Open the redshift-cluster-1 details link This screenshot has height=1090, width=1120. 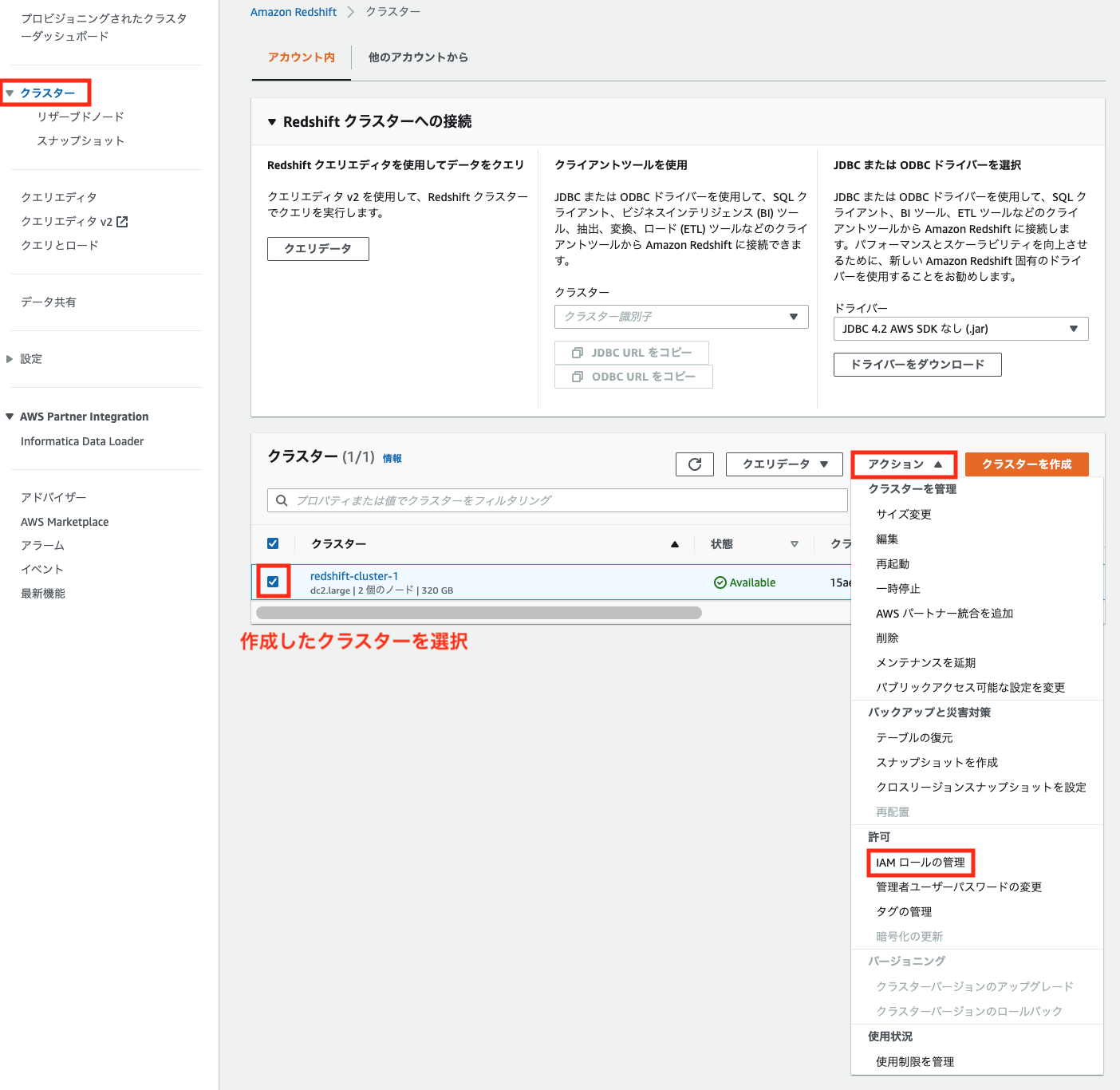[x=354, y=575]
